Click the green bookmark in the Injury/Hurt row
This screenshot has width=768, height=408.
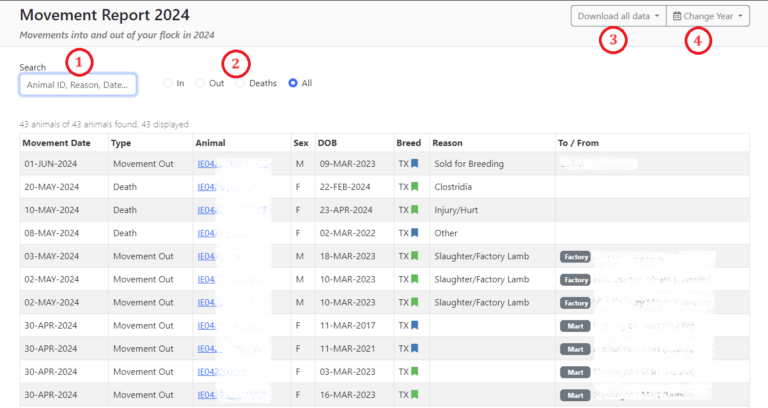pyautogui.click(x=414, y=210)
